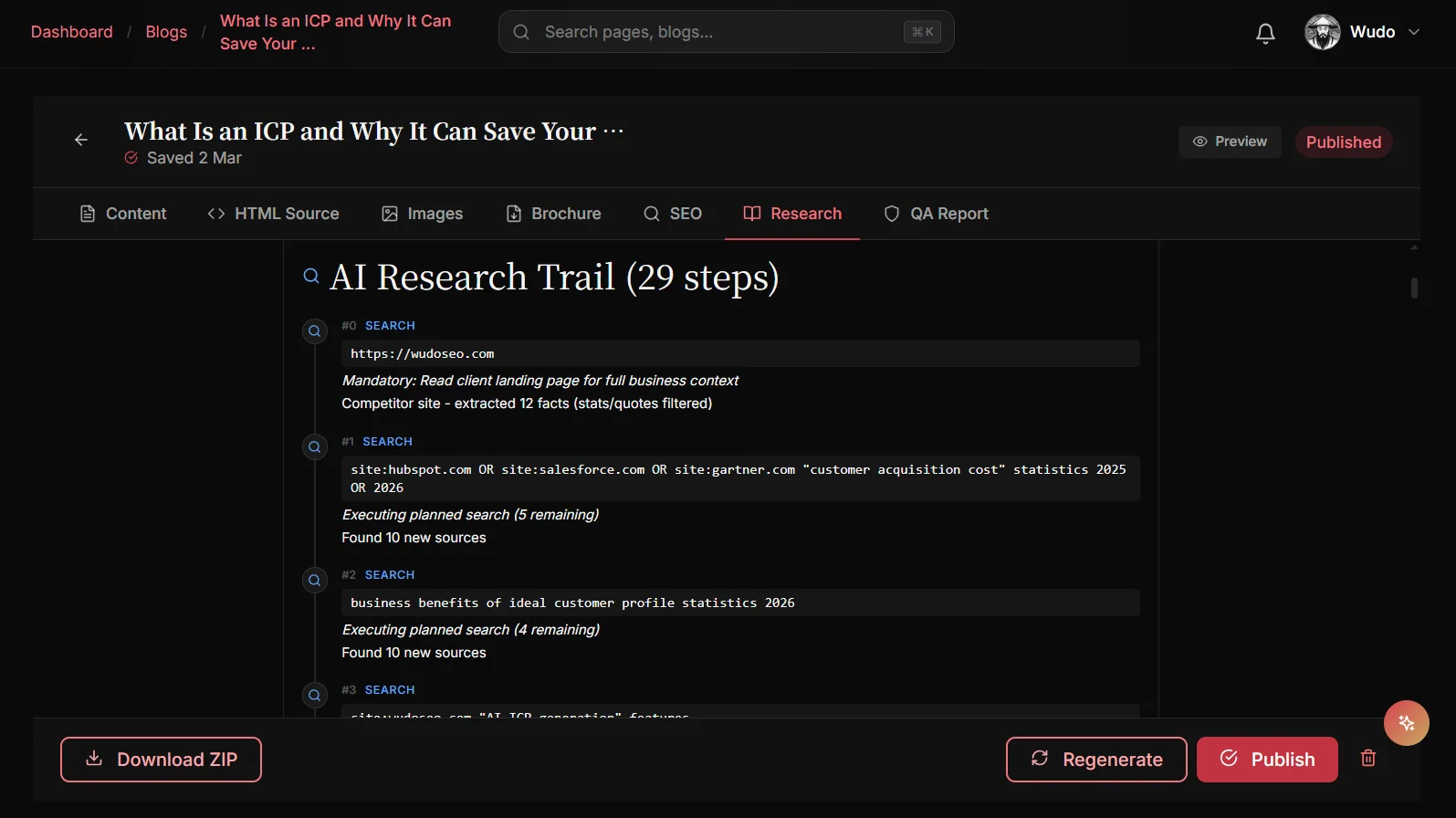
Task: Click the Published status badge
Action: (x=1344, y=142)
